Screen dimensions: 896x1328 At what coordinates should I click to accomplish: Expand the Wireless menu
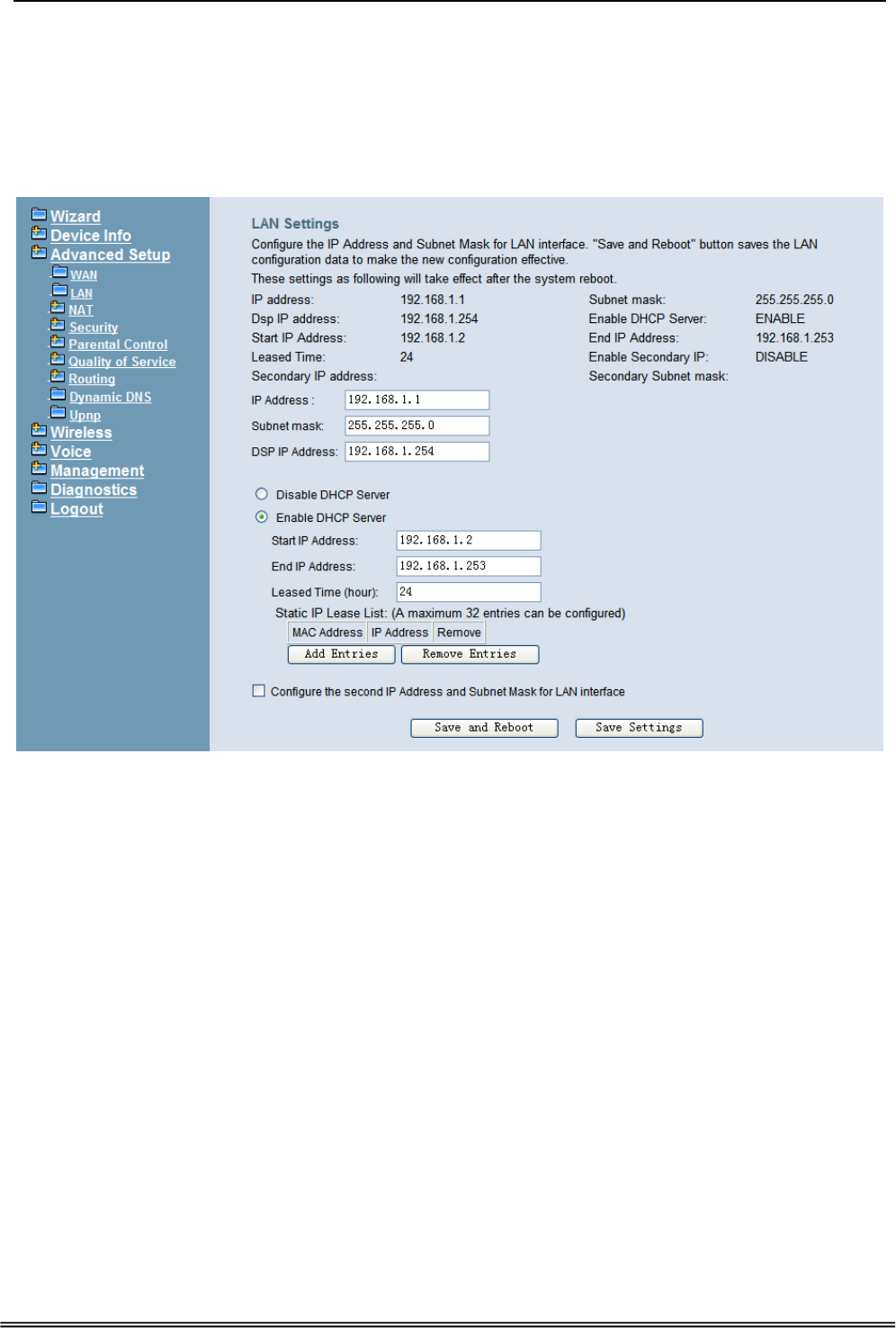click(81, 433)
